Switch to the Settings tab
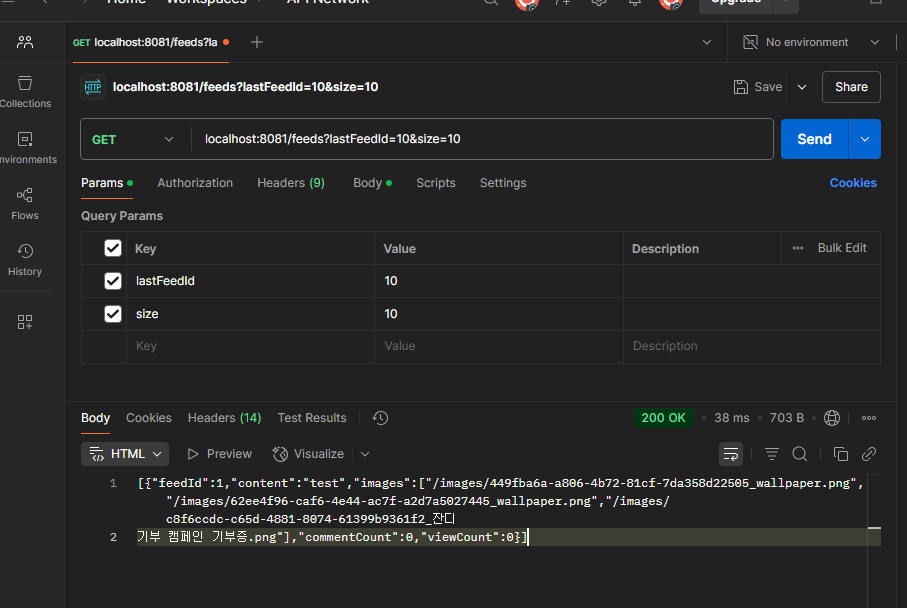907x608 pixels. 503,183
